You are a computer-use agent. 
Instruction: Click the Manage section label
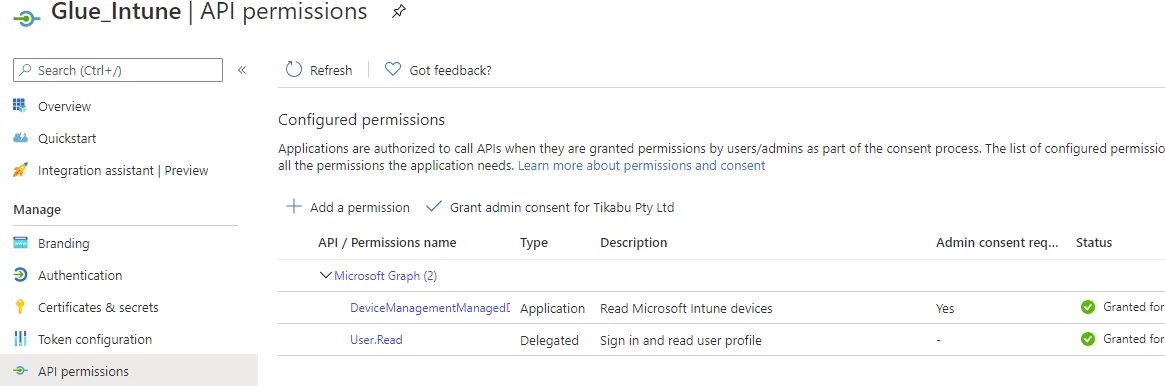coord(37,209)
